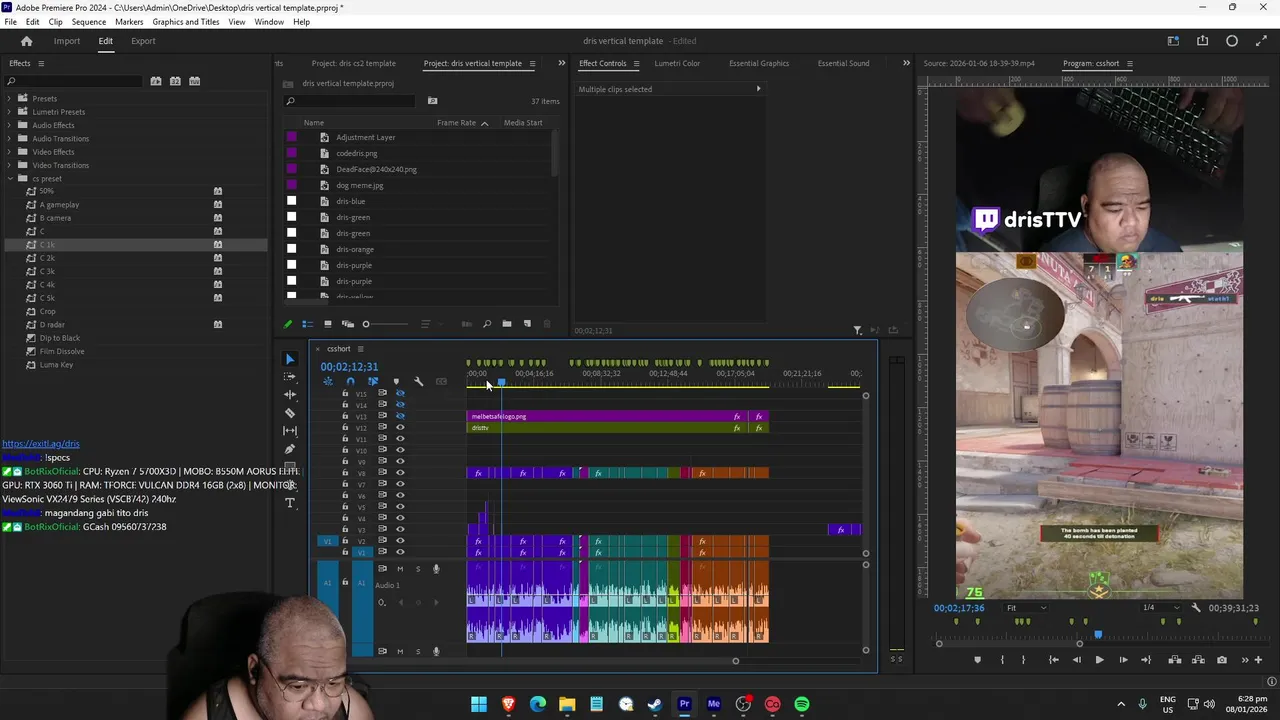This screenshot has height=720, width=1280.
Task: Select the Ripple Edit tool
Action: pos(290,395)
